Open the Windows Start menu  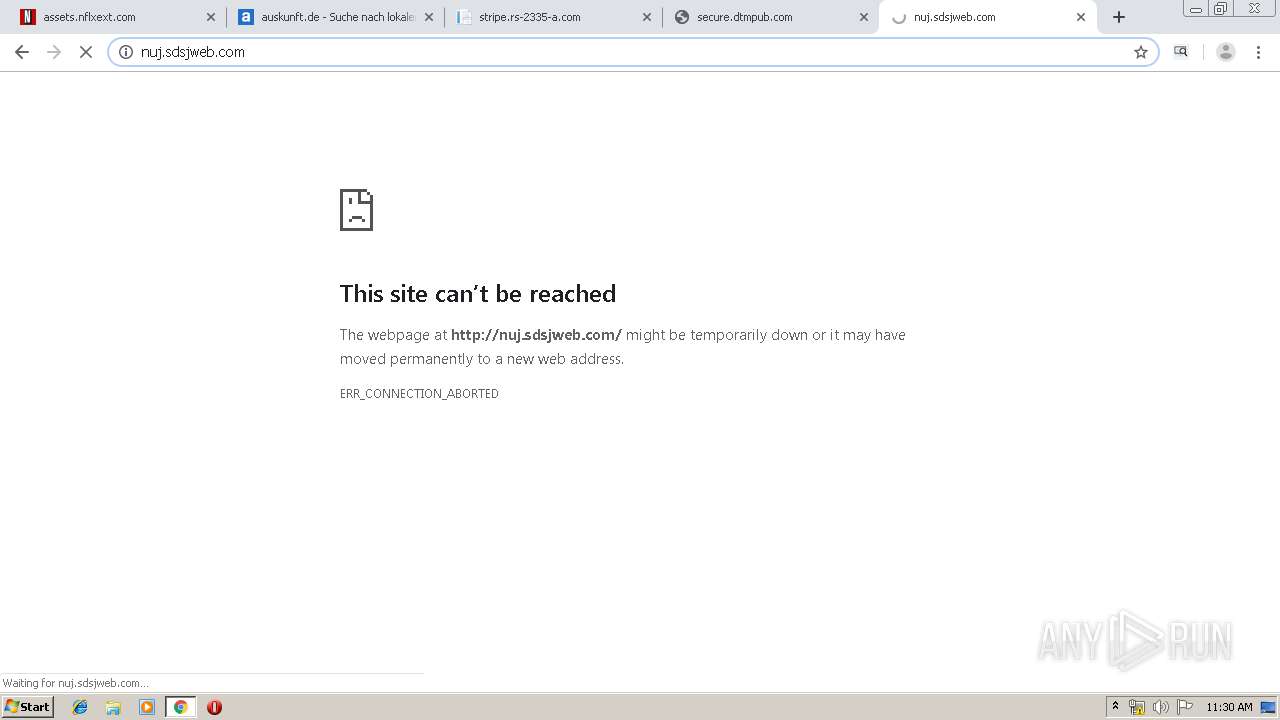(28, 707)
